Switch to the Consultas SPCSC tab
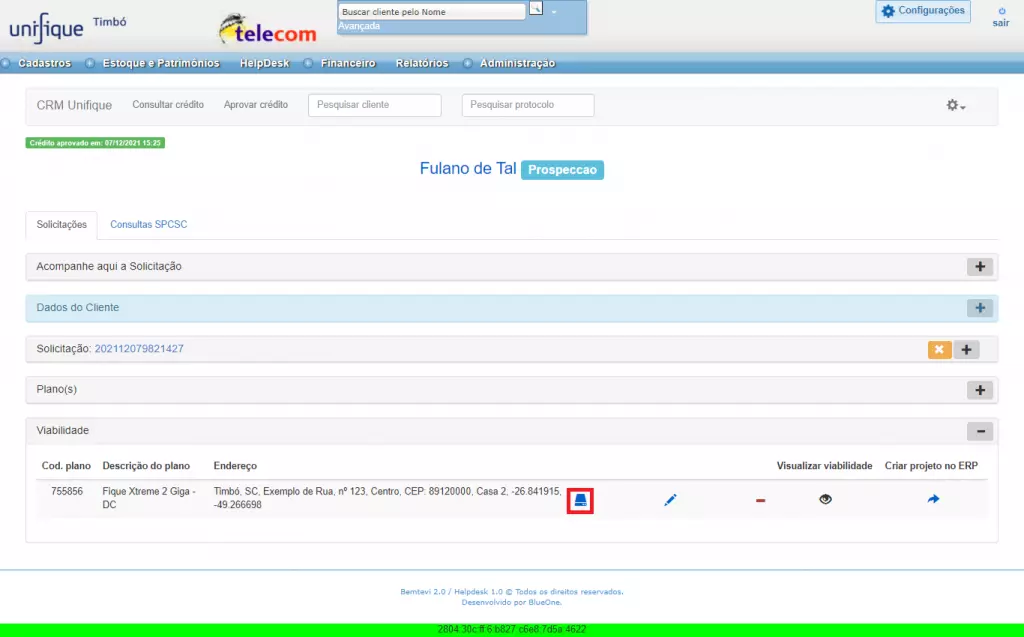The image size is (1024, 637). pyautogui.click(x=148, y=224)
